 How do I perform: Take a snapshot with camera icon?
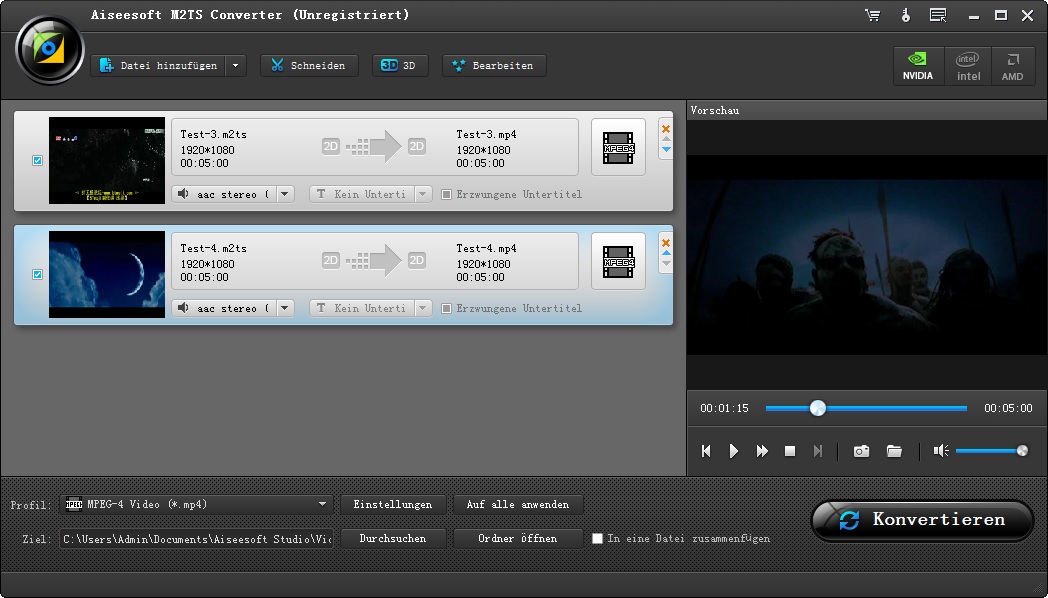pos(862,451)
